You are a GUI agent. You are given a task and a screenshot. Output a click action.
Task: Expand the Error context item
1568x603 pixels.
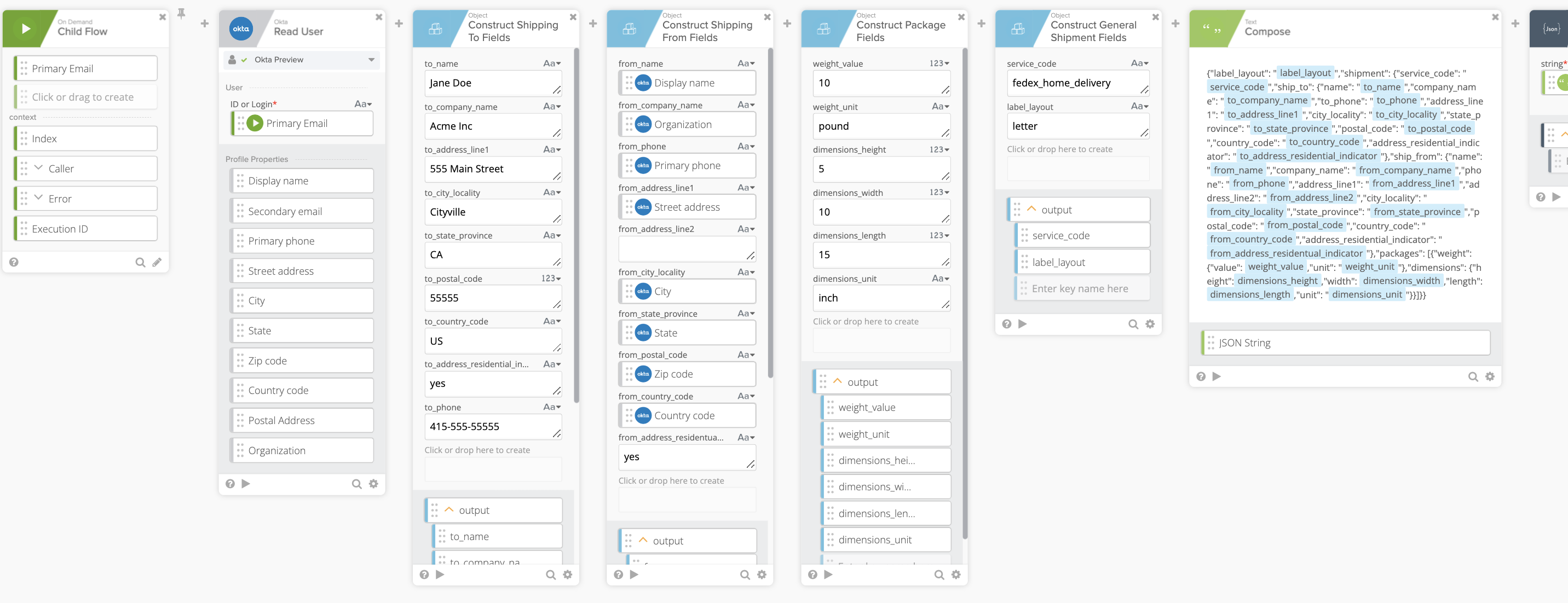click(38, 198)
